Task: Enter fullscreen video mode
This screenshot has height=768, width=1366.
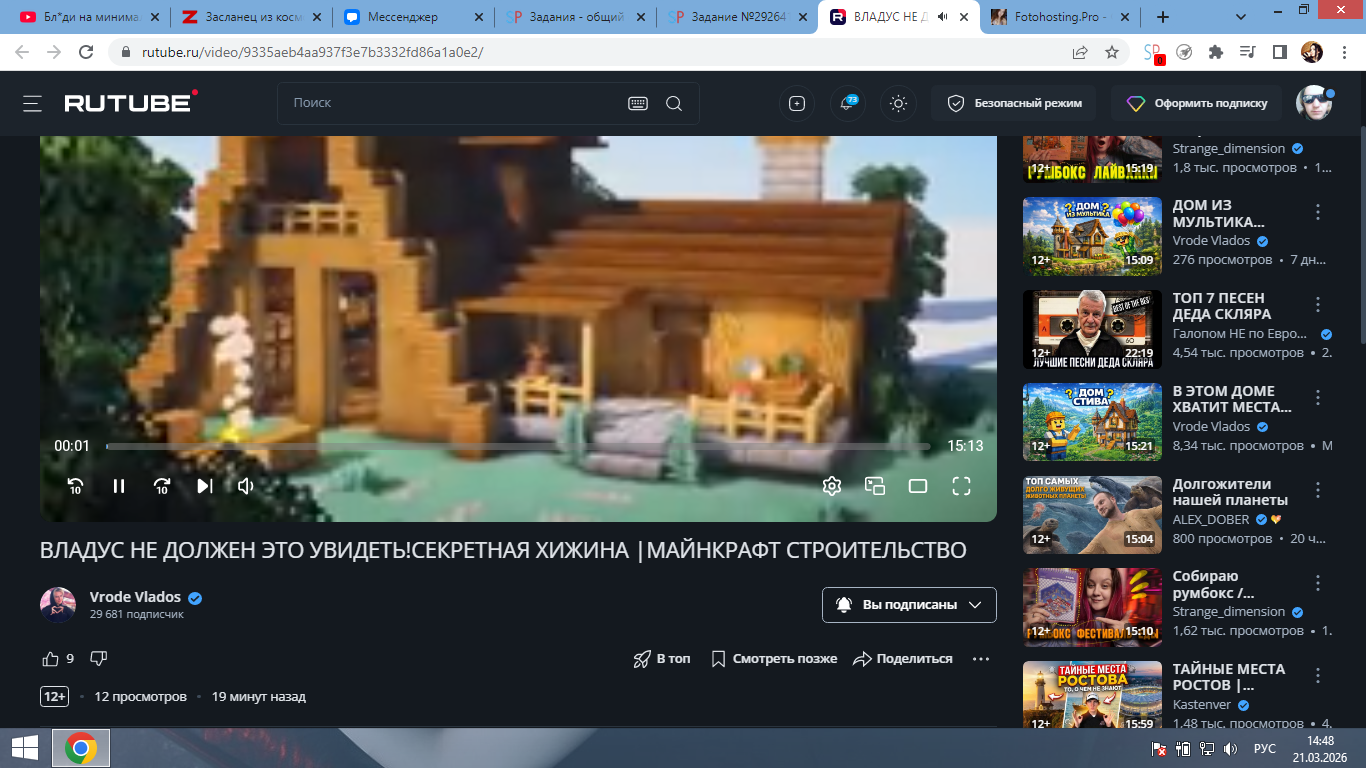Action: tap(961, 486)
